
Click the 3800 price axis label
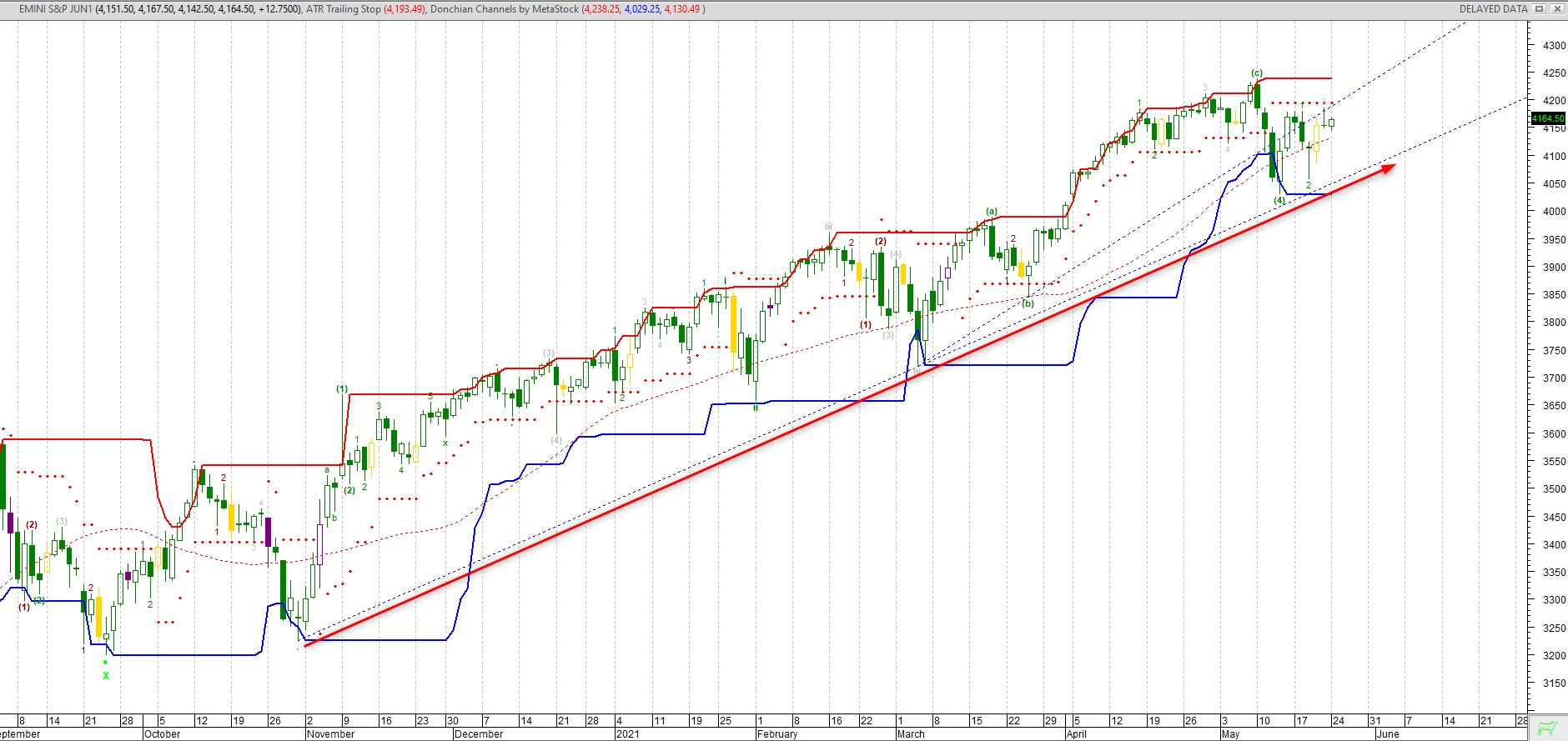(x=1554, y=323)
